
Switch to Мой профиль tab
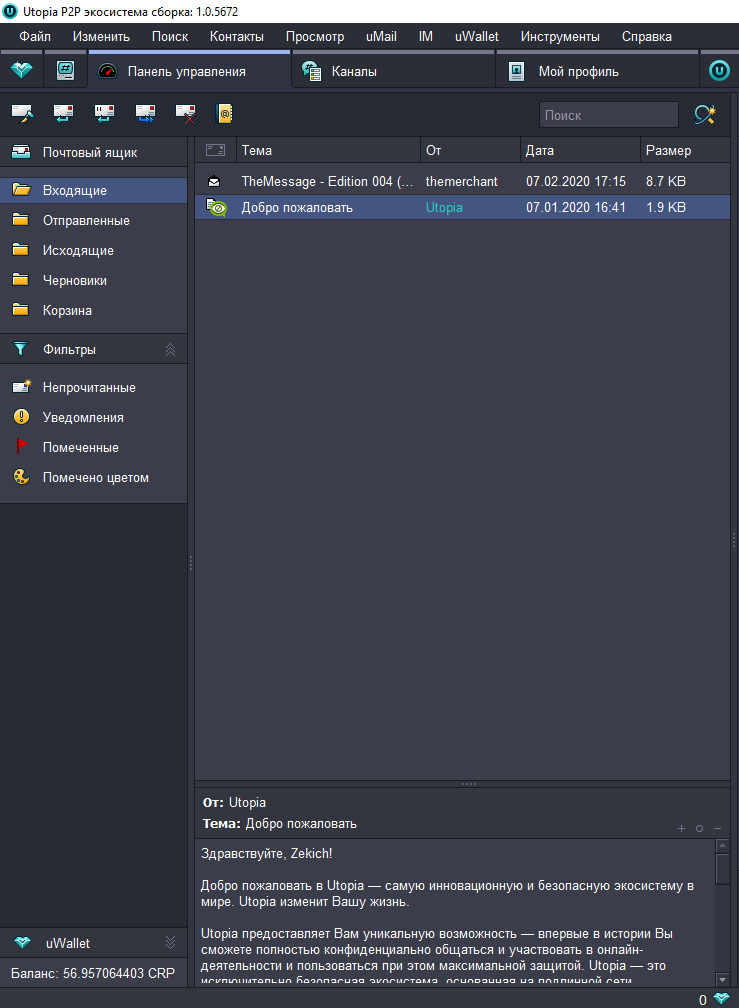point(597,71)
